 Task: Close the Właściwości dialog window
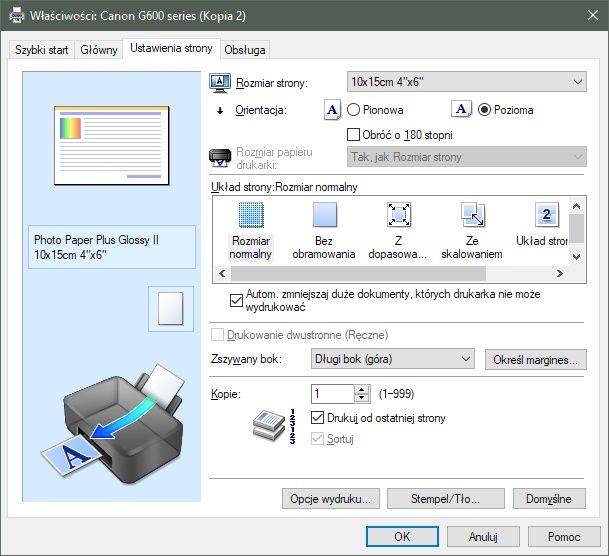[x=593, y=16]
